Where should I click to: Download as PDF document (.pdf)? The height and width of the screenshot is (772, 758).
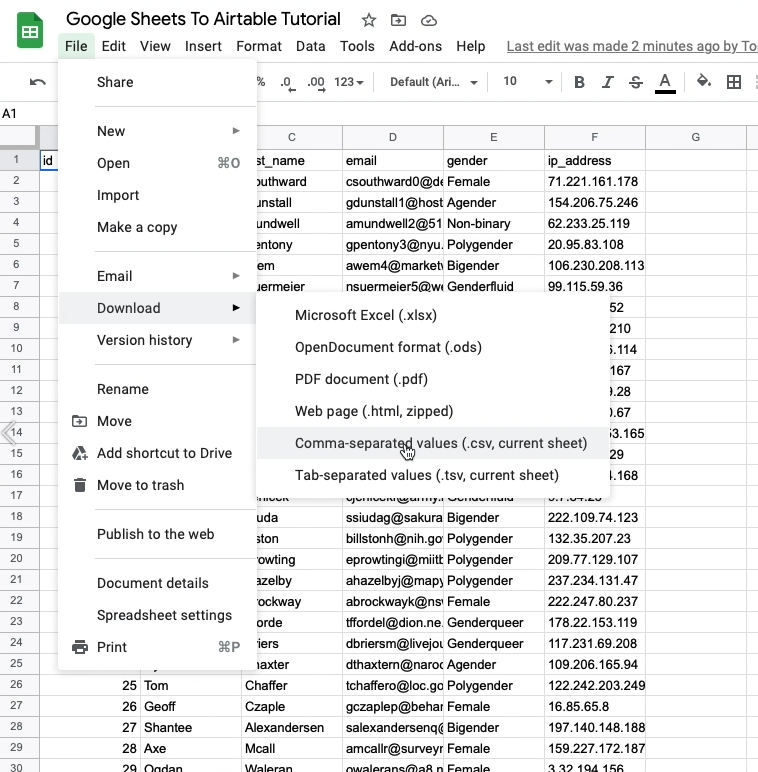pyautogui.click(x=433, y=379)
